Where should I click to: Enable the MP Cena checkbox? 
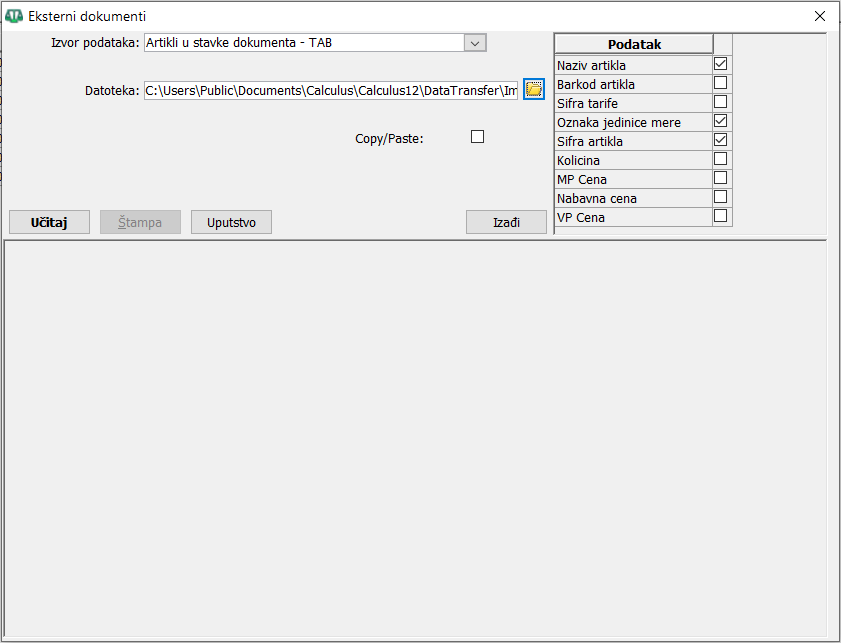(720, 178)
